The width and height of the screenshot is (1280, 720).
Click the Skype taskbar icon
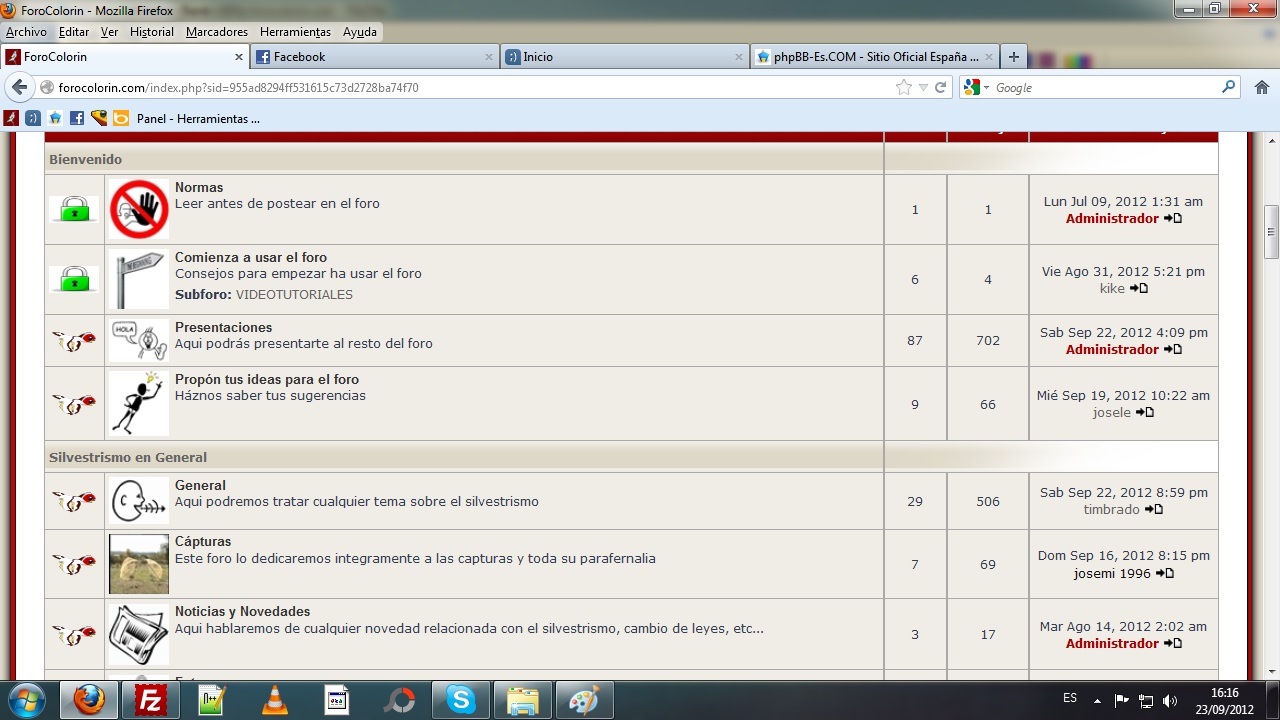461,700
